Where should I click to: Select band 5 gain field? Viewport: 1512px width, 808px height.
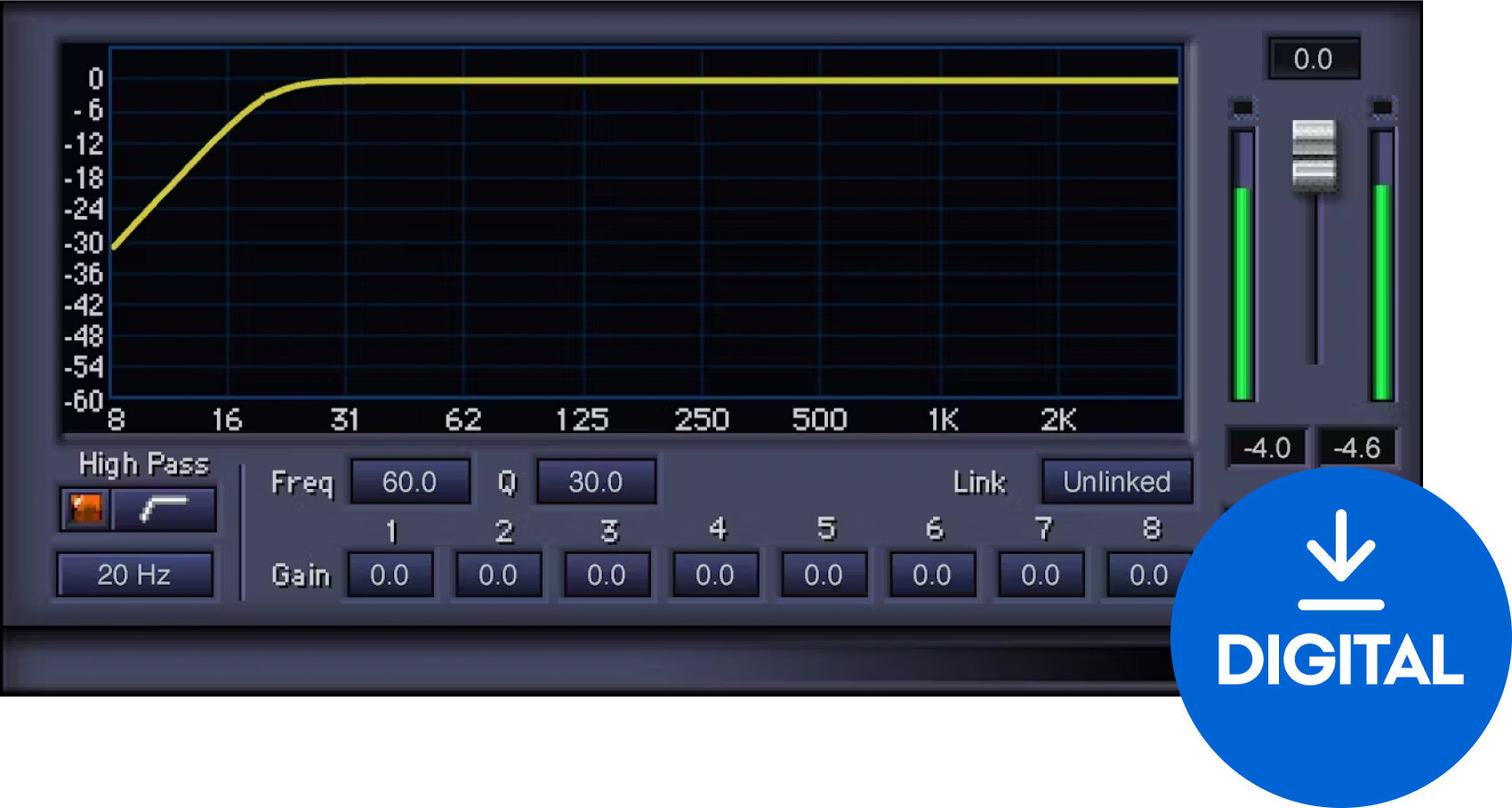pos(824,575)
